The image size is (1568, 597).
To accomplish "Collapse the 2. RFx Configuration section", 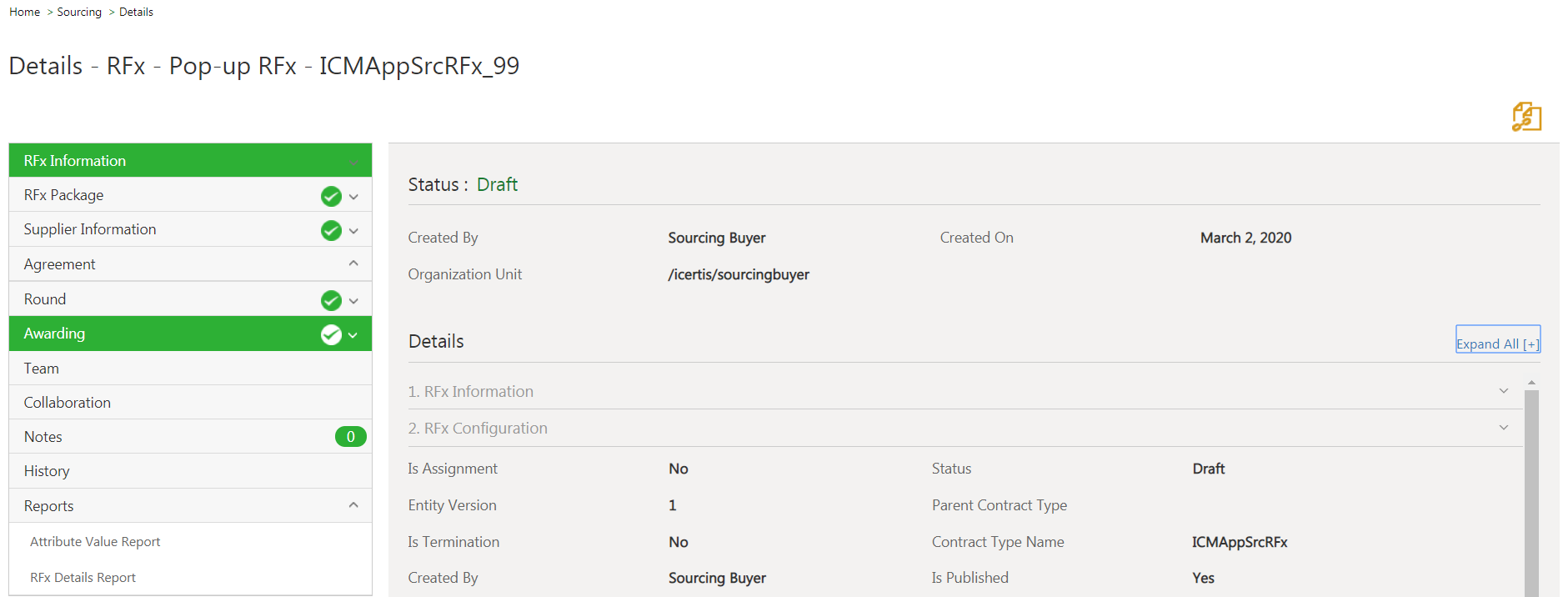I will (x=1503, y=428).
